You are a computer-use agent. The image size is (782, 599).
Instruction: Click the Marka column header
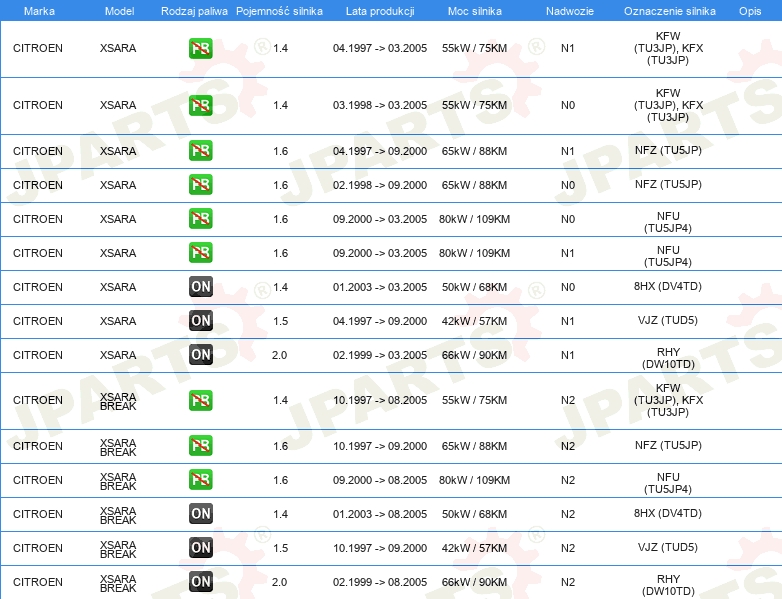coord(39,11)
